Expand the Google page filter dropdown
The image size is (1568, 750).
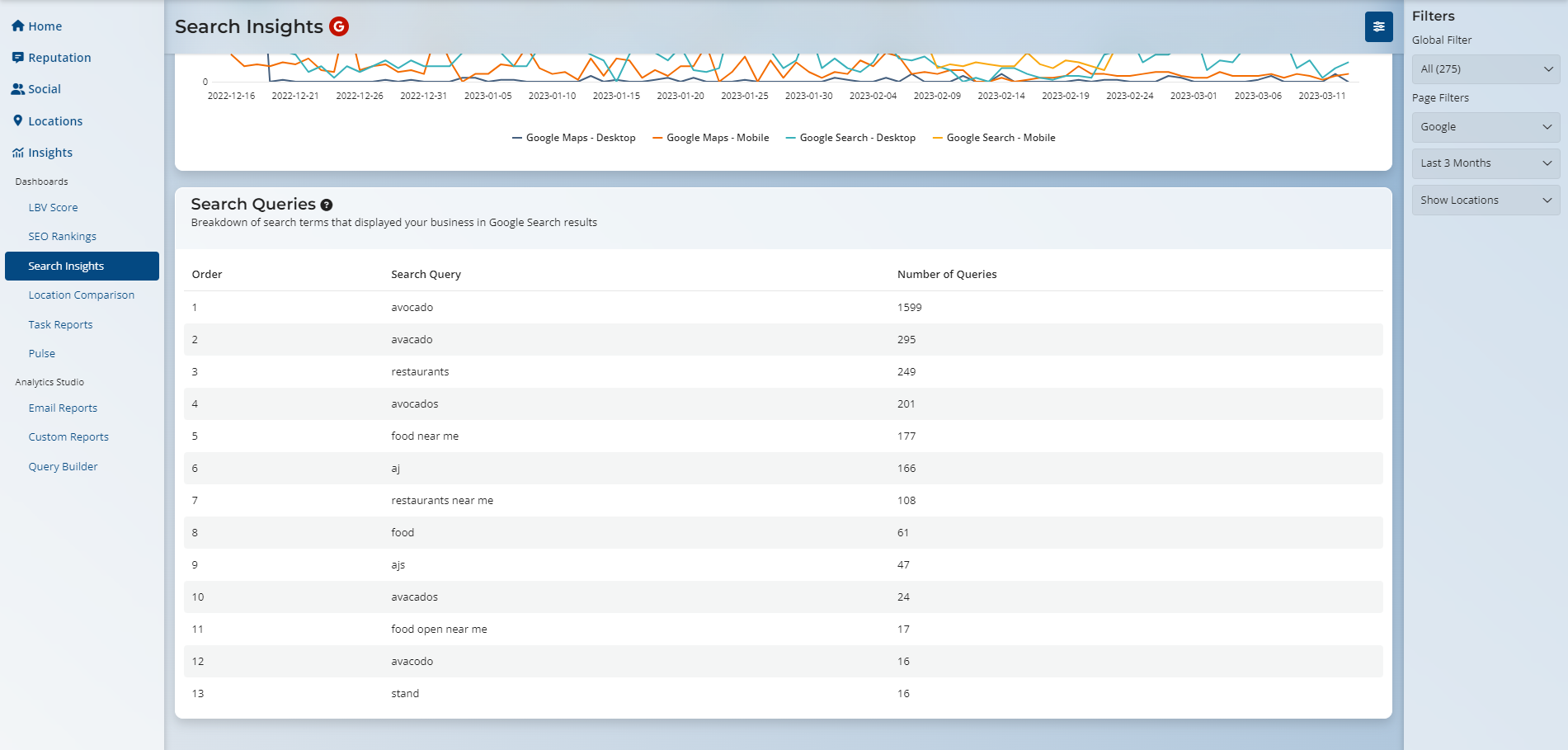point(1485,127)
